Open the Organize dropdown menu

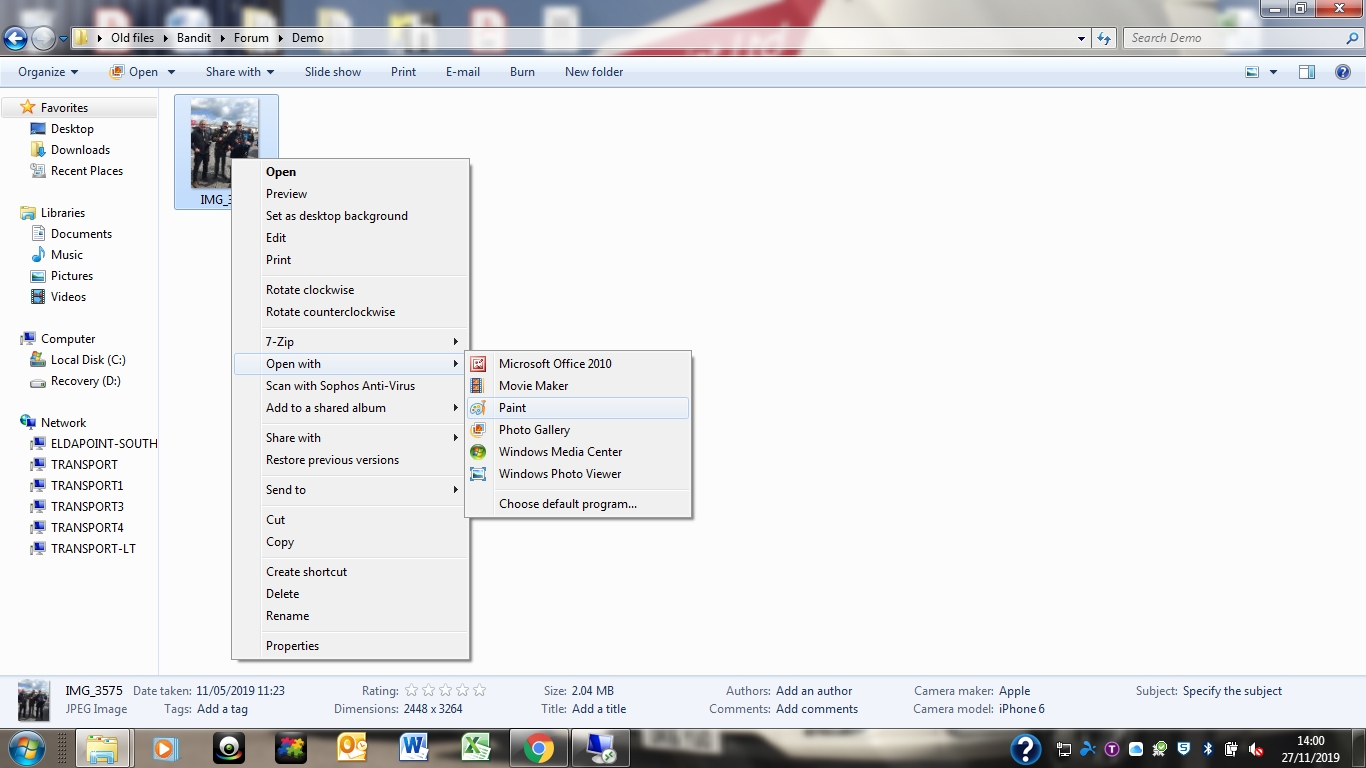47,72
